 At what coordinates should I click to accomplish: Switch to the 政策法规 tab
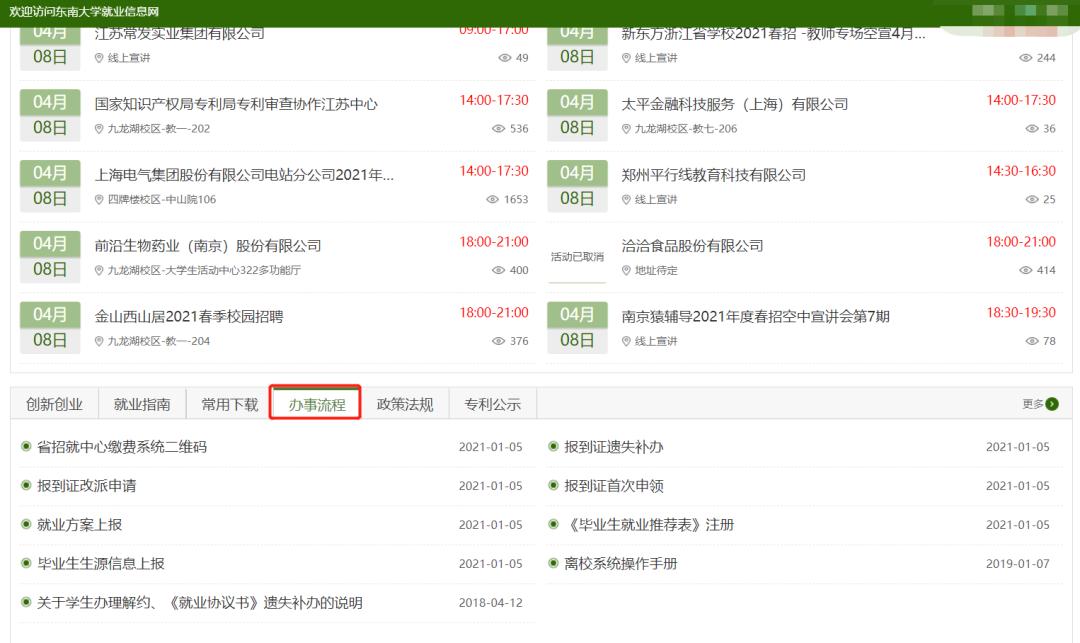click(x=405, y=404)
